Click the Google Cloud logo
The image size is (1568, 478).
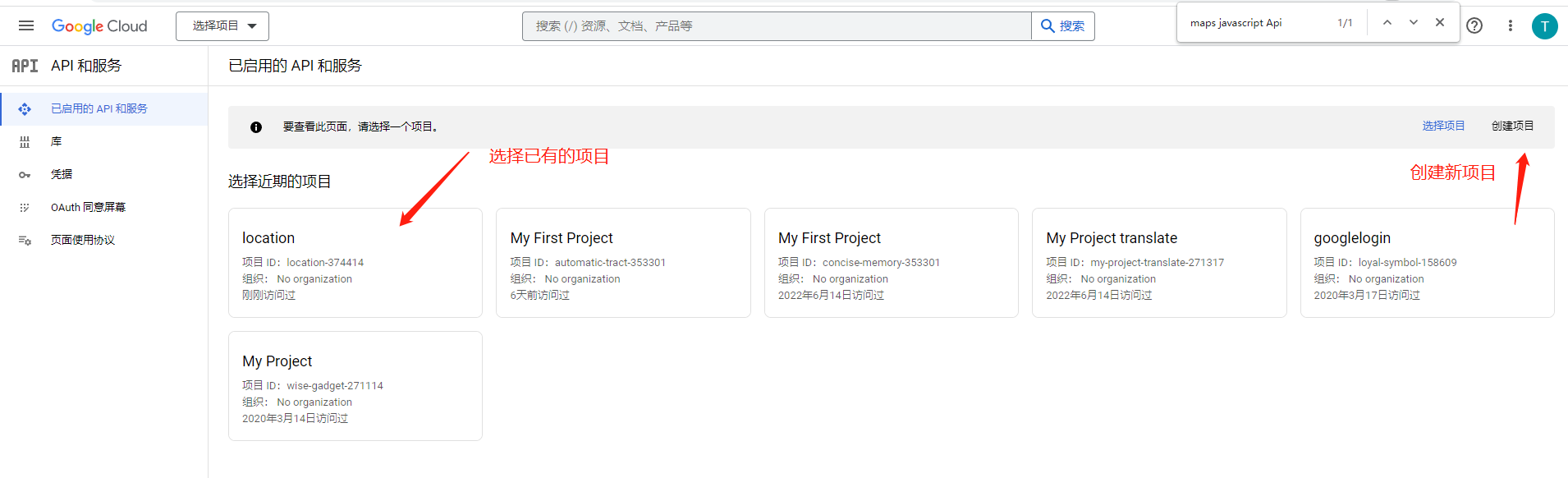pos(99,26)
